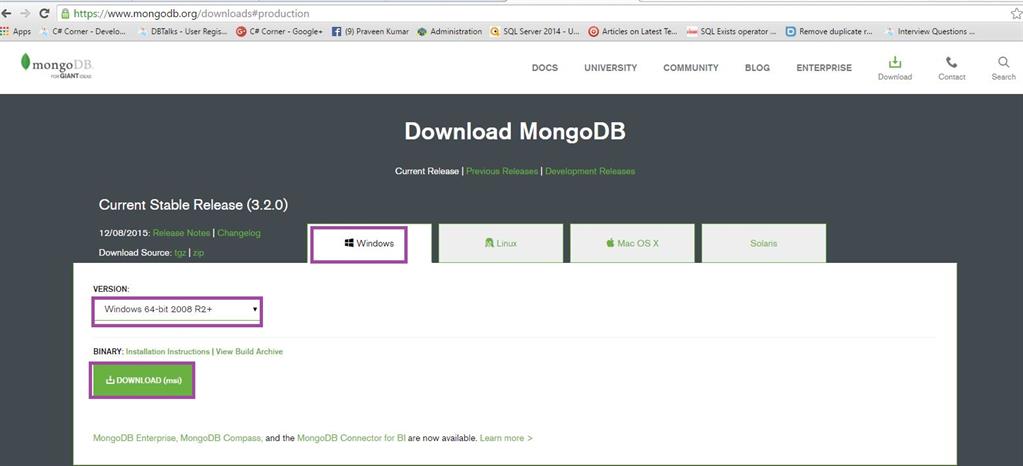Image resolution: width=1023 pixels, height=466 pixels.
Task: Select the Mac OS X platform tab
Action: (632, 243)
